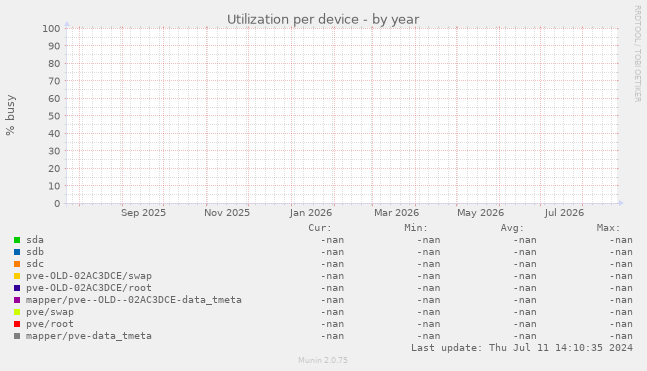Click the blue sdb legend swatch

(17, 252)
